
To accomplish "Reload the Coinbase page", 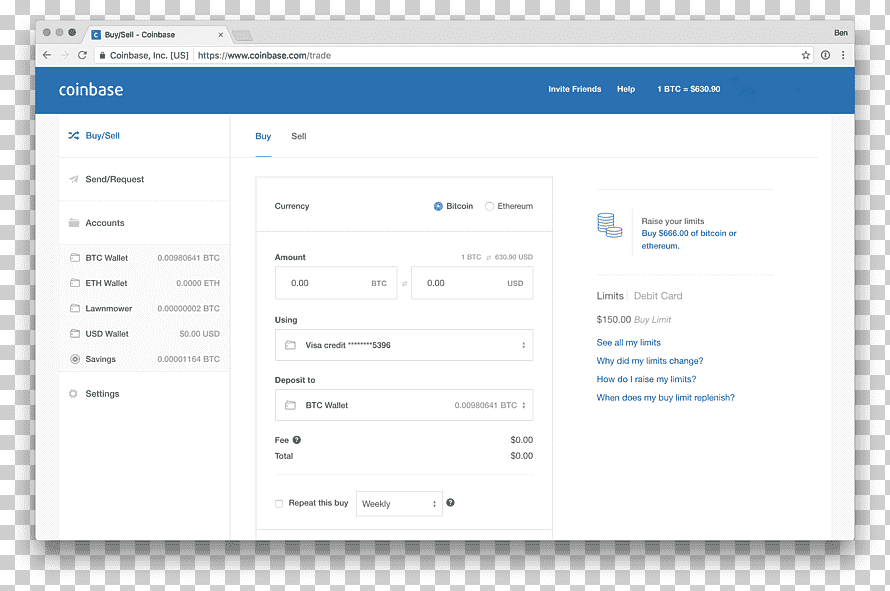I will pos(82,55).
